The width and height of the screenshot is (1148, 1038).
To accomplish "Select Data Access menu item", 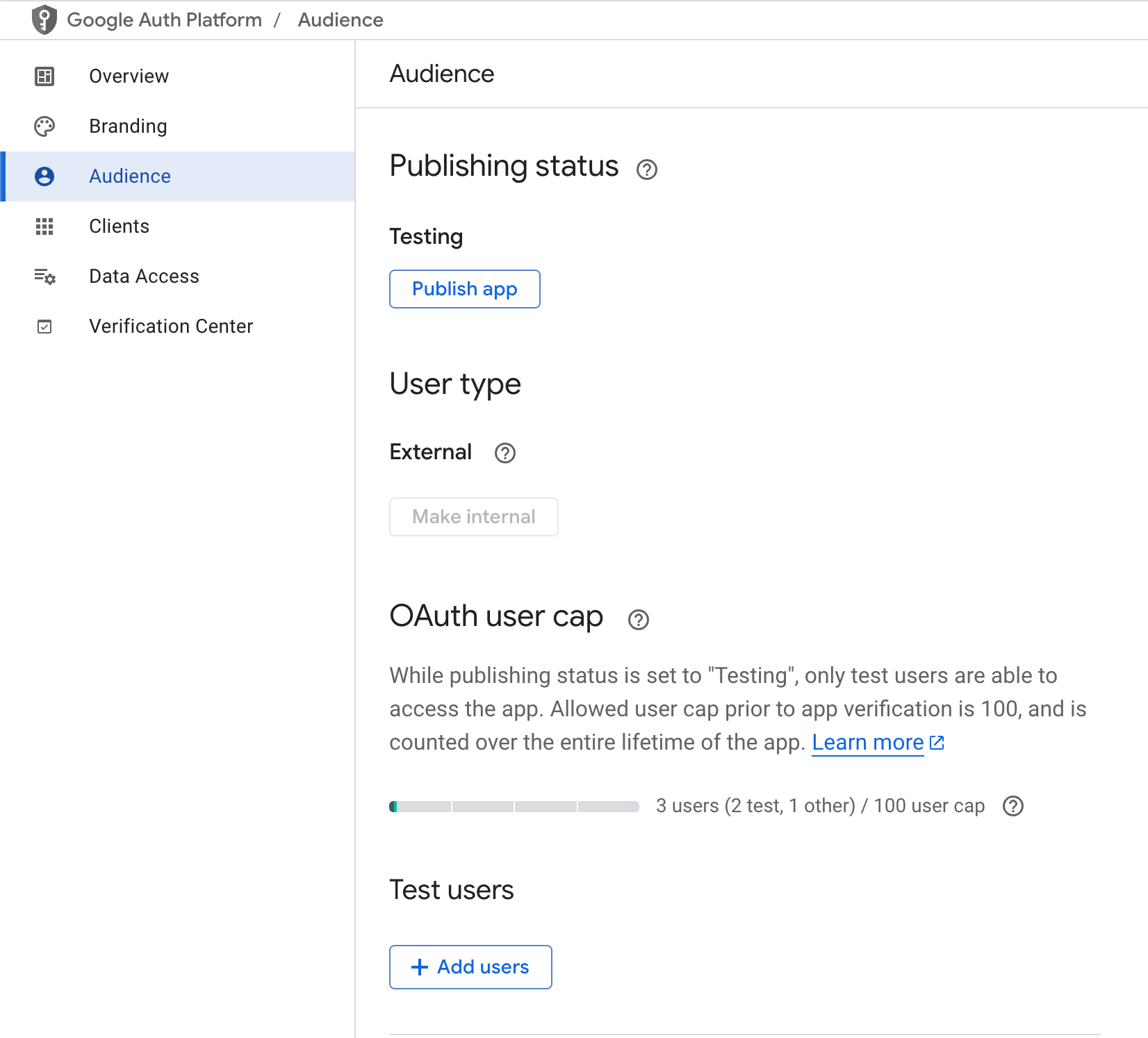I will tap(144, 277).
